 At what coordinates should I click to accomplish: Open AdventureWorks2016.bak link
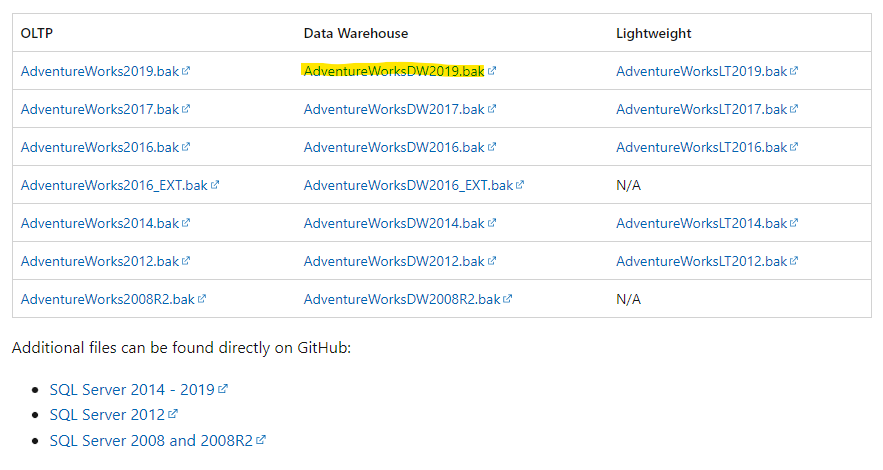(100, 147)
